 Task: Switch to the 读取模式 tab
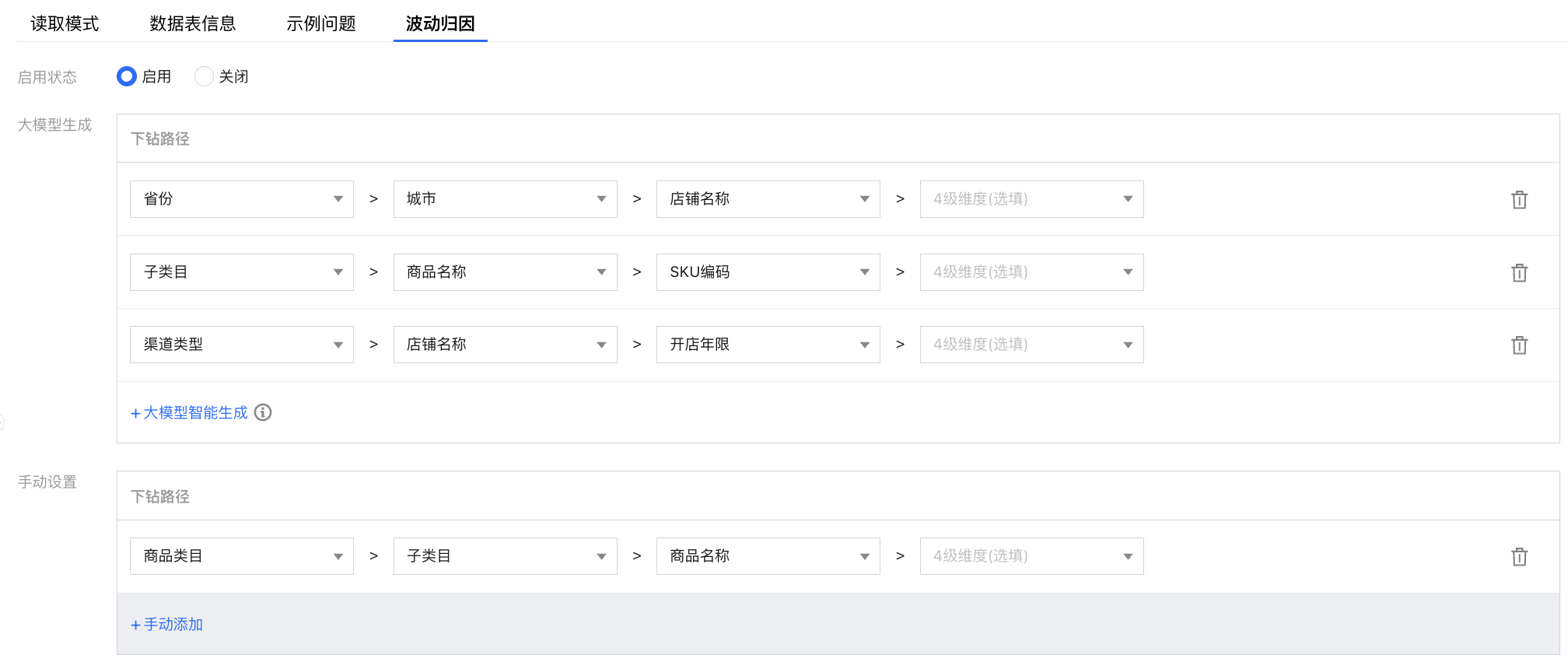65,23
